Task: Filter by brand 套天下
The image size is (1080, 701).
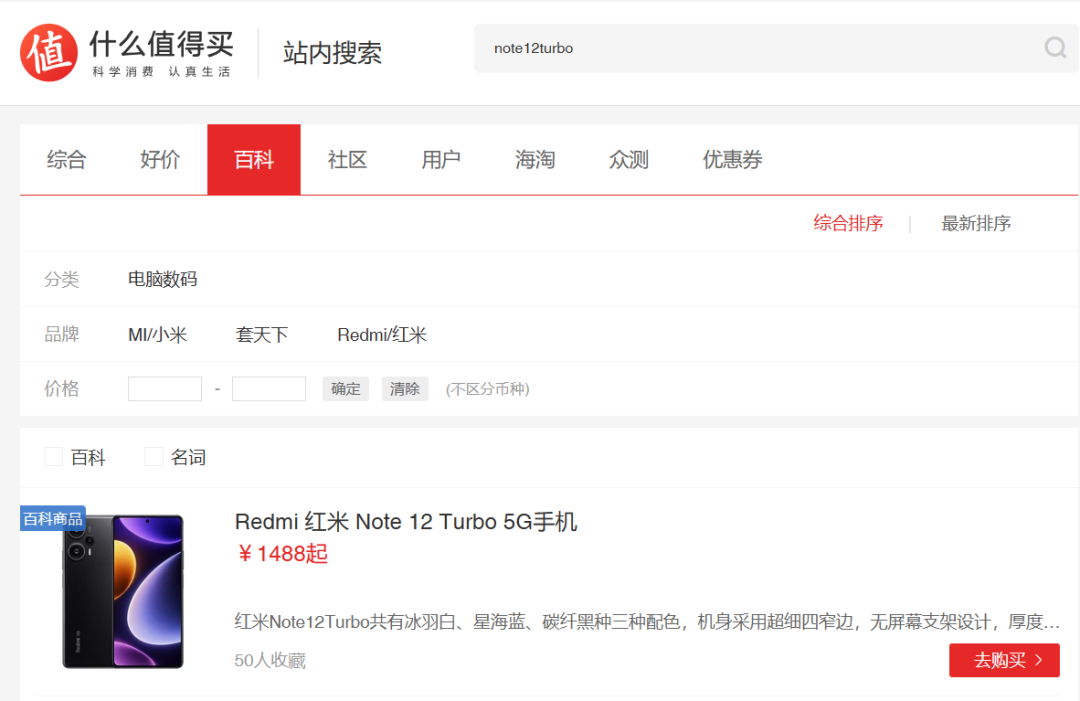Action: tap(262, 335)
